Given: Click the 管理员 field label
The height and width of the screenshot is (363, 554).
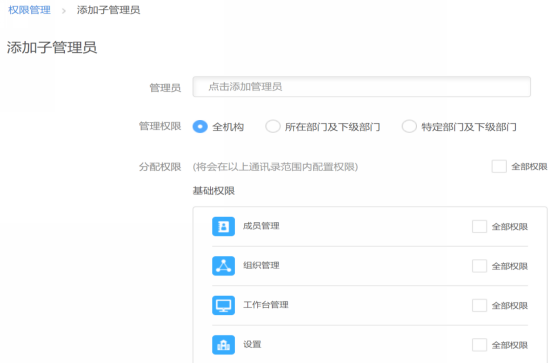Looking at the screenshot, I should click(165, 87).
